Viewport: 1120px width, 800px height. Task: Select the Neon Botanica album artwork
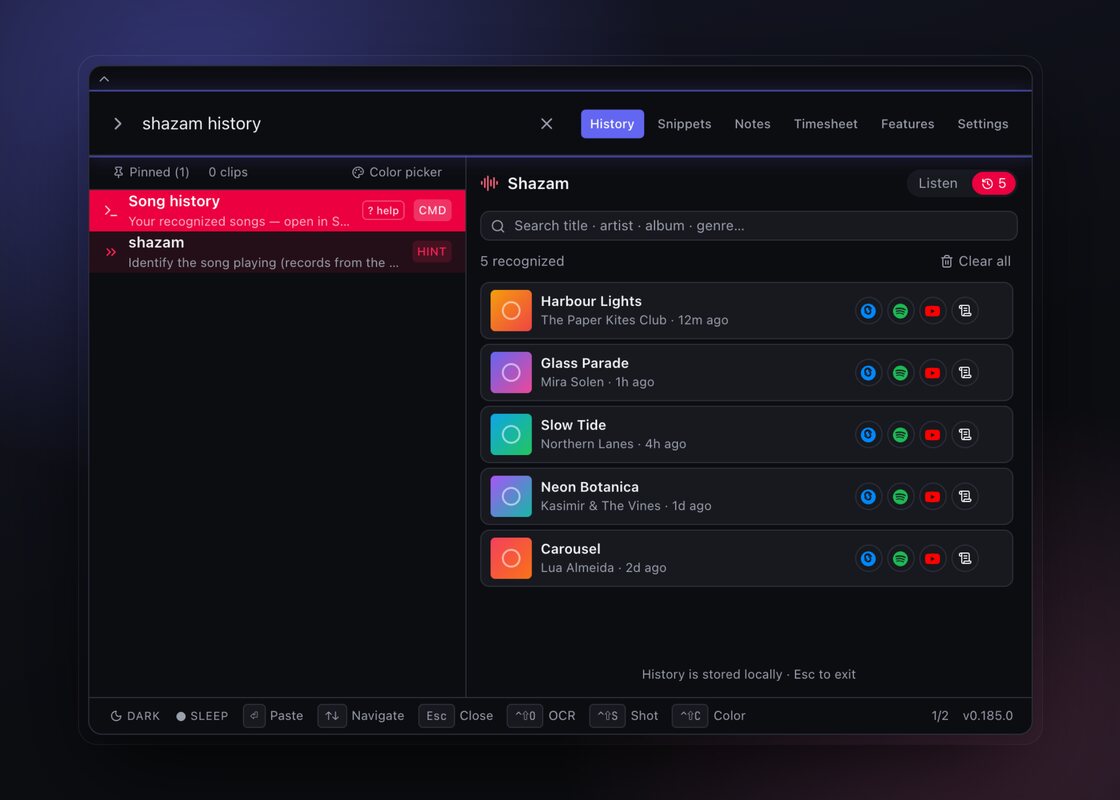511,496
